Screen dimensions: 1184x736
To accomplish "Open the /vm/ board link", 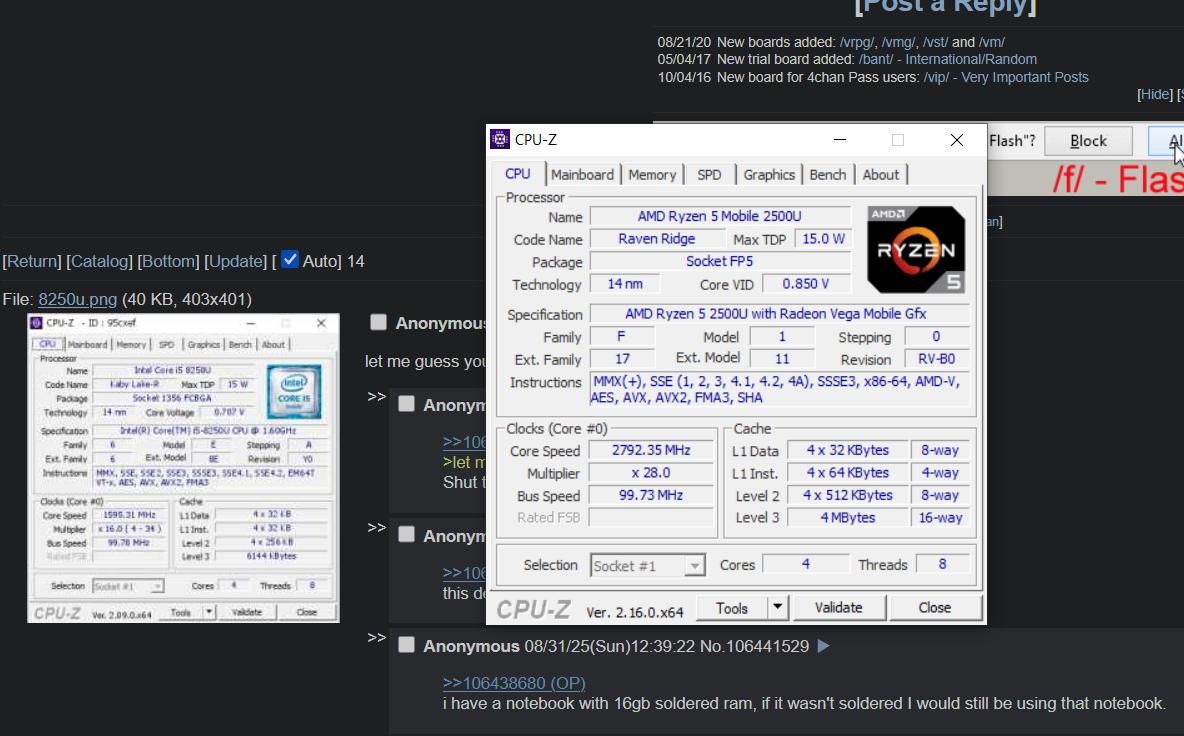I will (991, 42).
